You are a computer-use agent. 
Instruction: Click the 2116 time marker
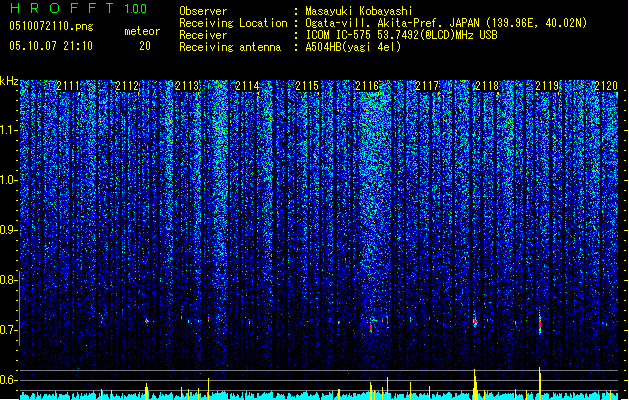coord(367,86)
